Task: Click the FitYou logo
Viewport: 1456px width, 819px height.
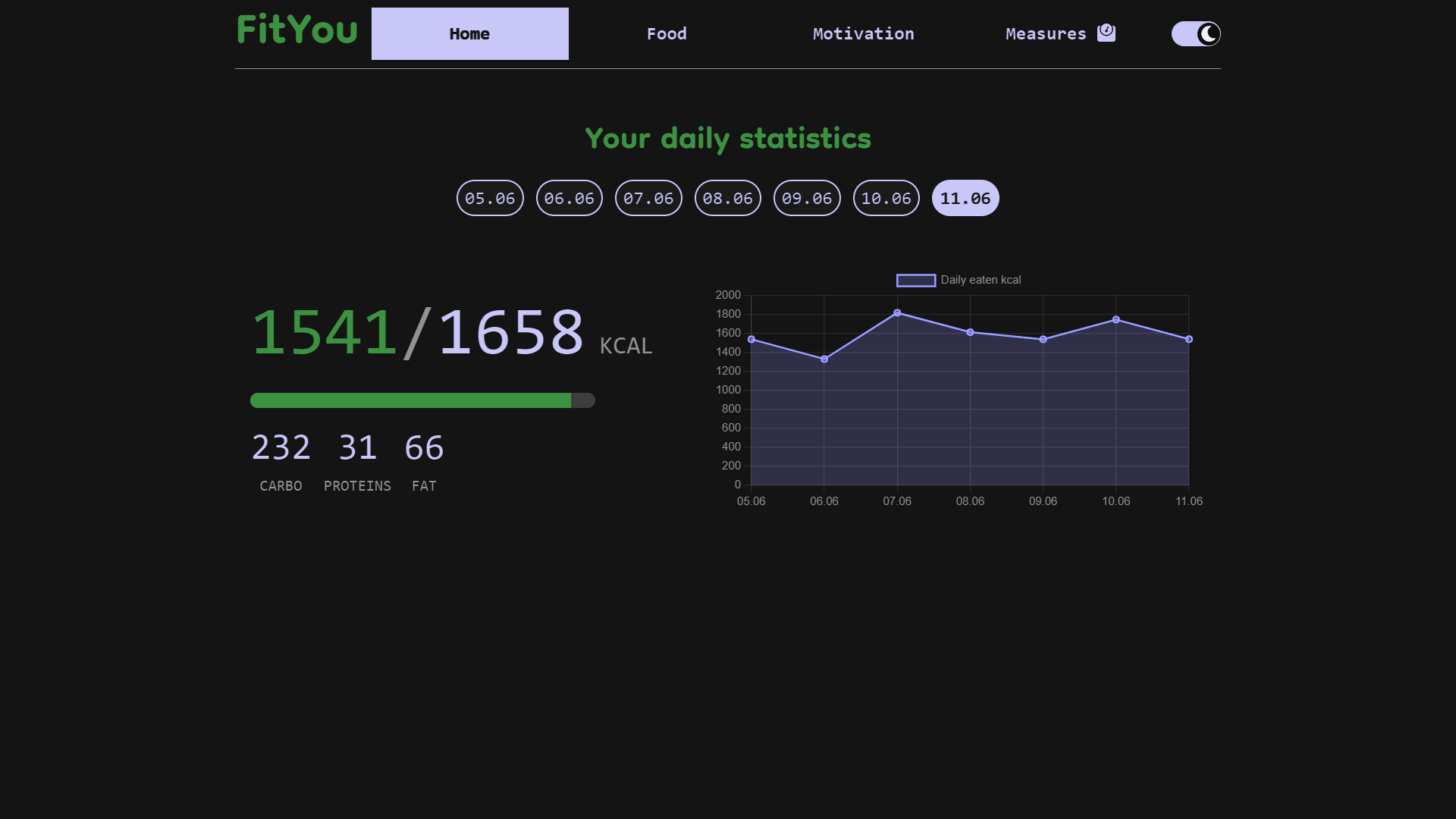Action: (297, 30)
